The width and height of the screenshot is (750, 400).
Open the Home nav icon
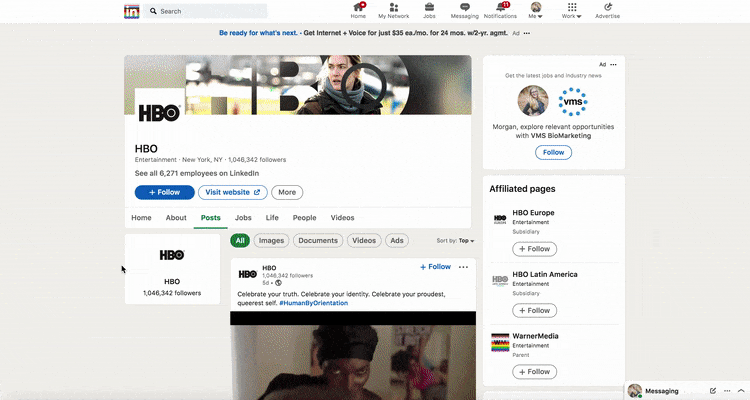pyautogui.click(x=358, y=11)
